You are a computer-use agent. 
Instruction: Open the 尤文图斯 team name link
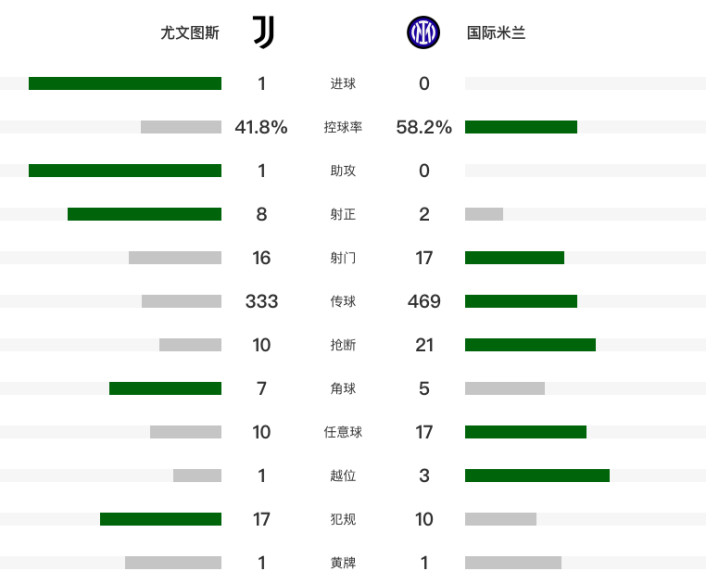[190, 33]
